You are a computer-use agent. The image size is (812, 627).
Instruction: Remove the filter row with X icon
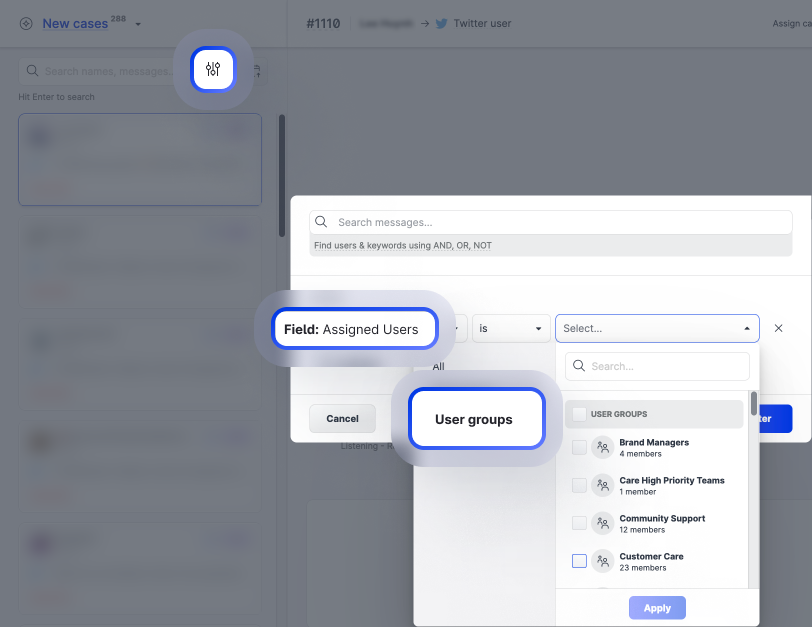click(x=778, y=328)
